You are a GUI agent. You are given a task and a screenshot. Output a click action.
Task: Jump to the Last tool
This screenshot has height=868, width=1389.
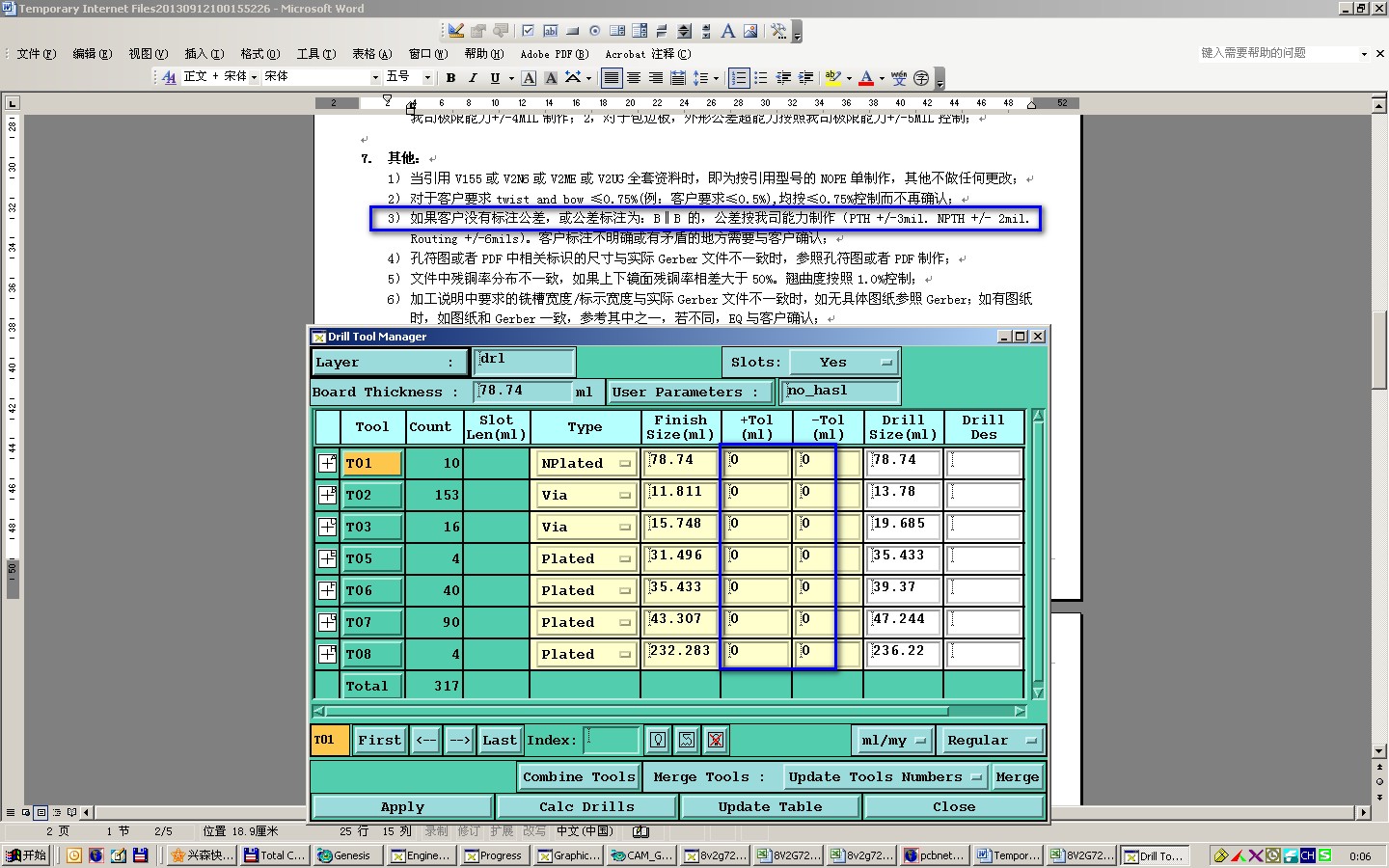point(500,741)
